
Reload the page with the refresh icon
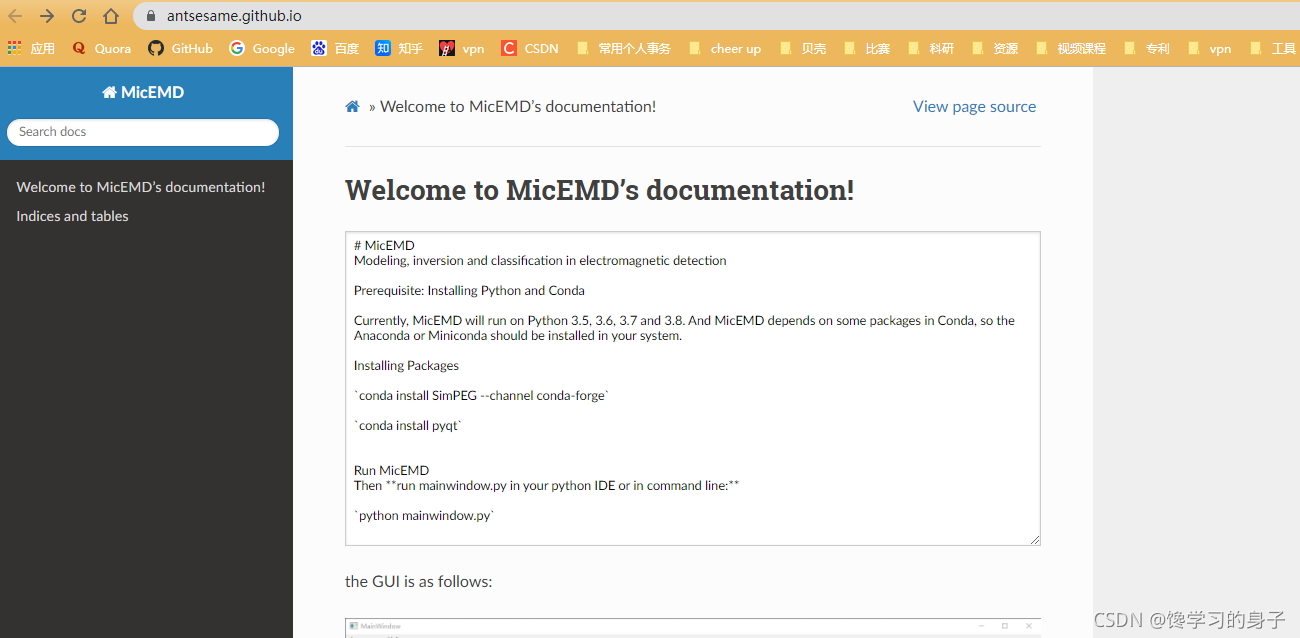pos(79,16)
